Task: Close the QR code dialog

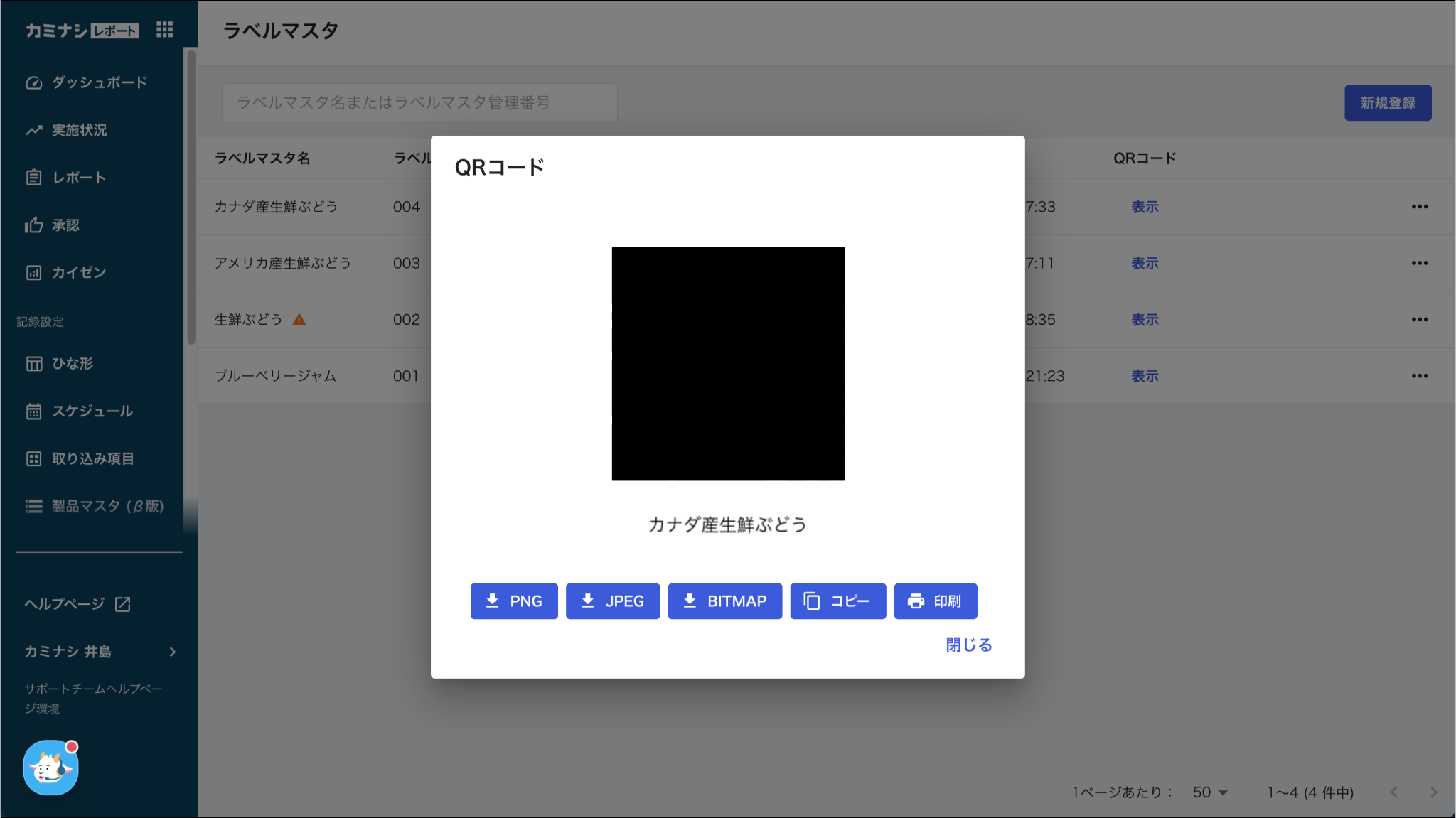Action: pos(968,645)
